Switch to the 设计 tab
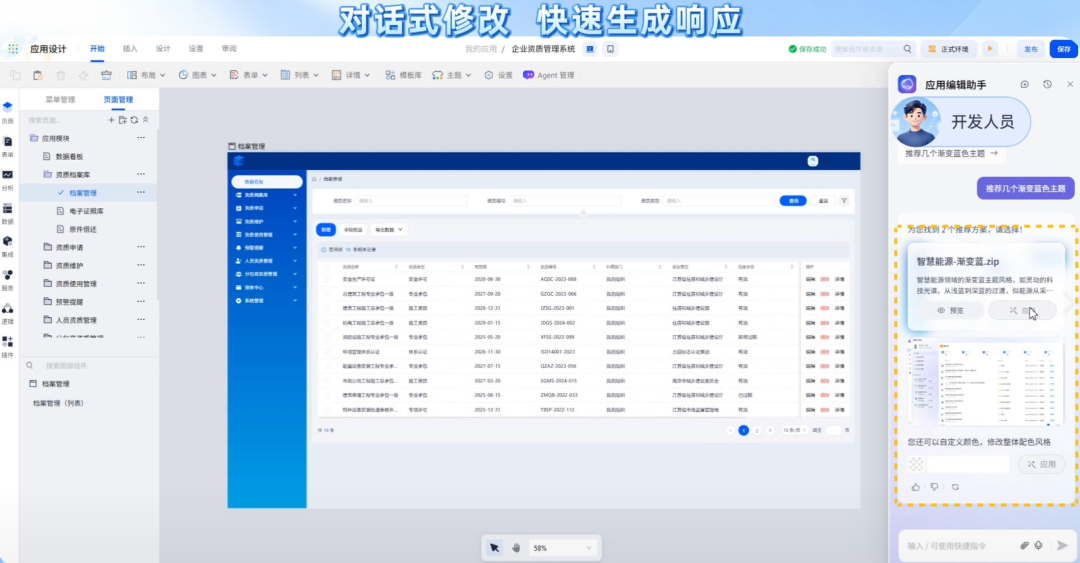Image resolution: width=1080 pixels, height=563 pixels. tap(163, 49)
